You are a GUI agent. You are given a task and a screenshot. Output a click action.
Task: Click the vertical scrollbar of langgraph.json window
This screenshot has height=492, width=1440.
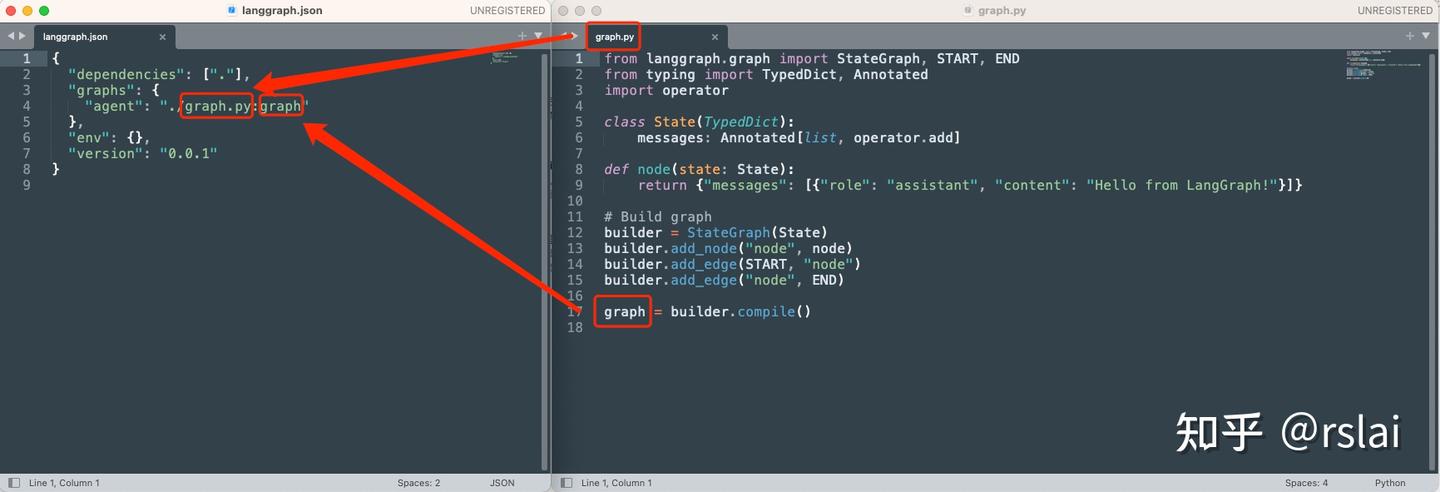click(545, 260)
